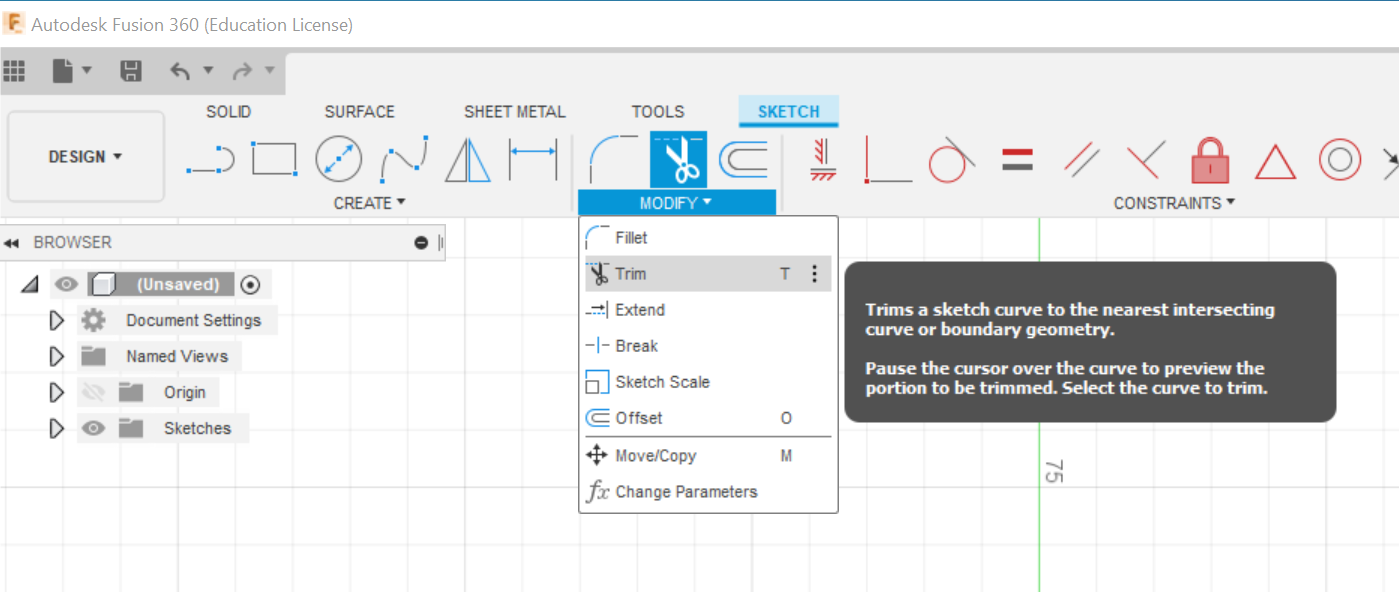Select the Rectangle sketch tool
Image resolution: width=1399 pixels, height=592 pixels.
(x=274, y=159)
